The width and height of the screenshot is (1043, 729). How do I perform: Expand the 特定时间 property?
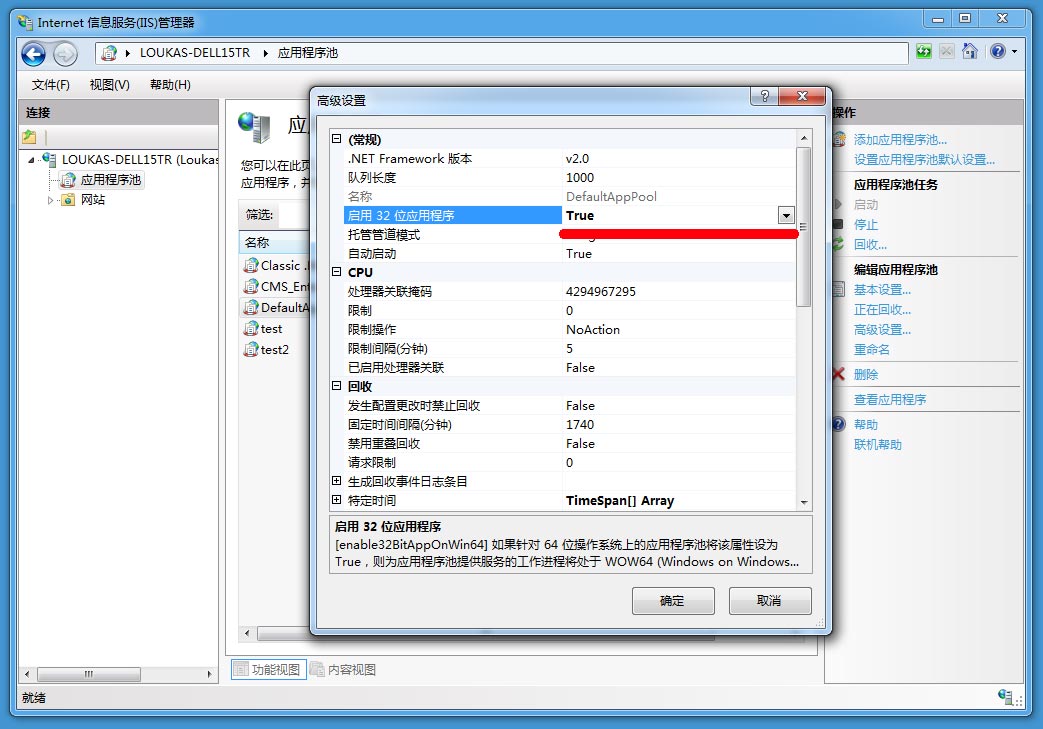point(337,500)
